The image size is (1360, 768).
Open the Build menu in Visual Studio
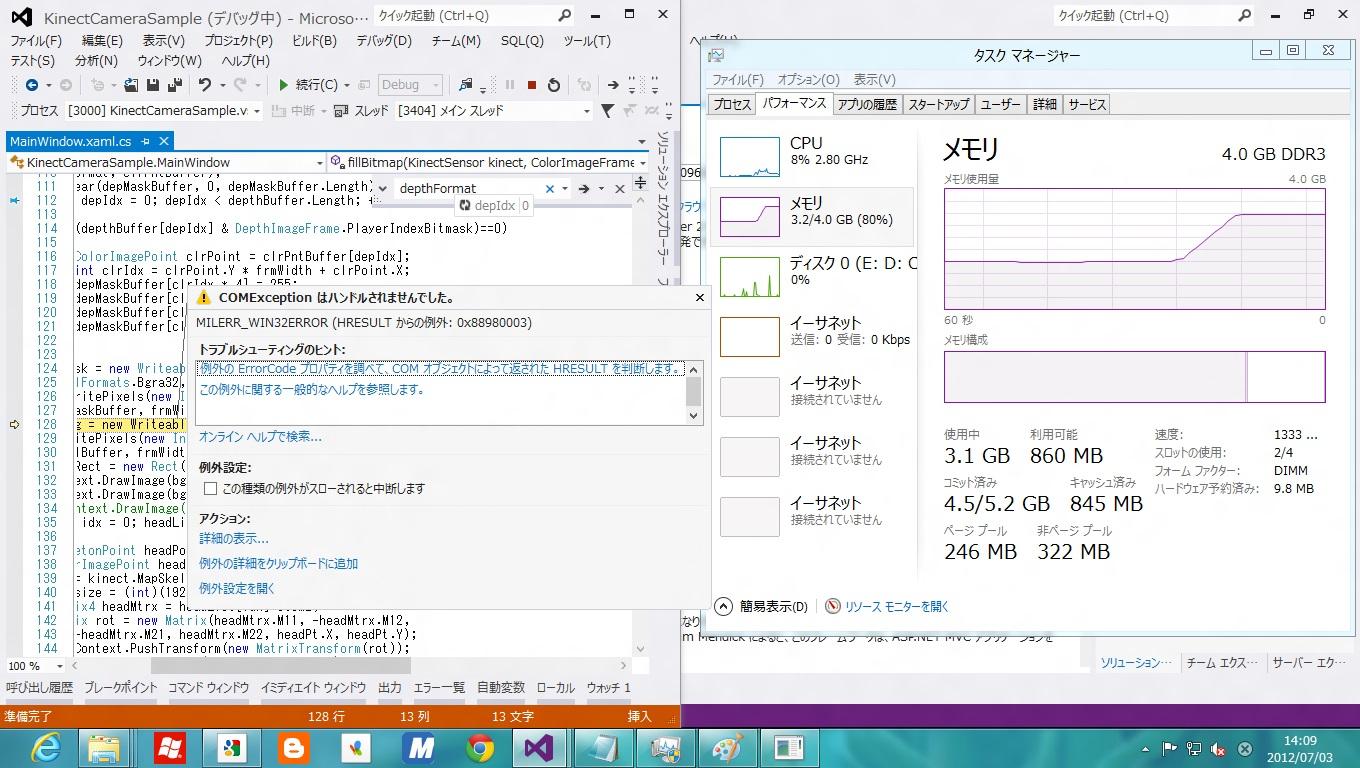(x=314, y=41)
